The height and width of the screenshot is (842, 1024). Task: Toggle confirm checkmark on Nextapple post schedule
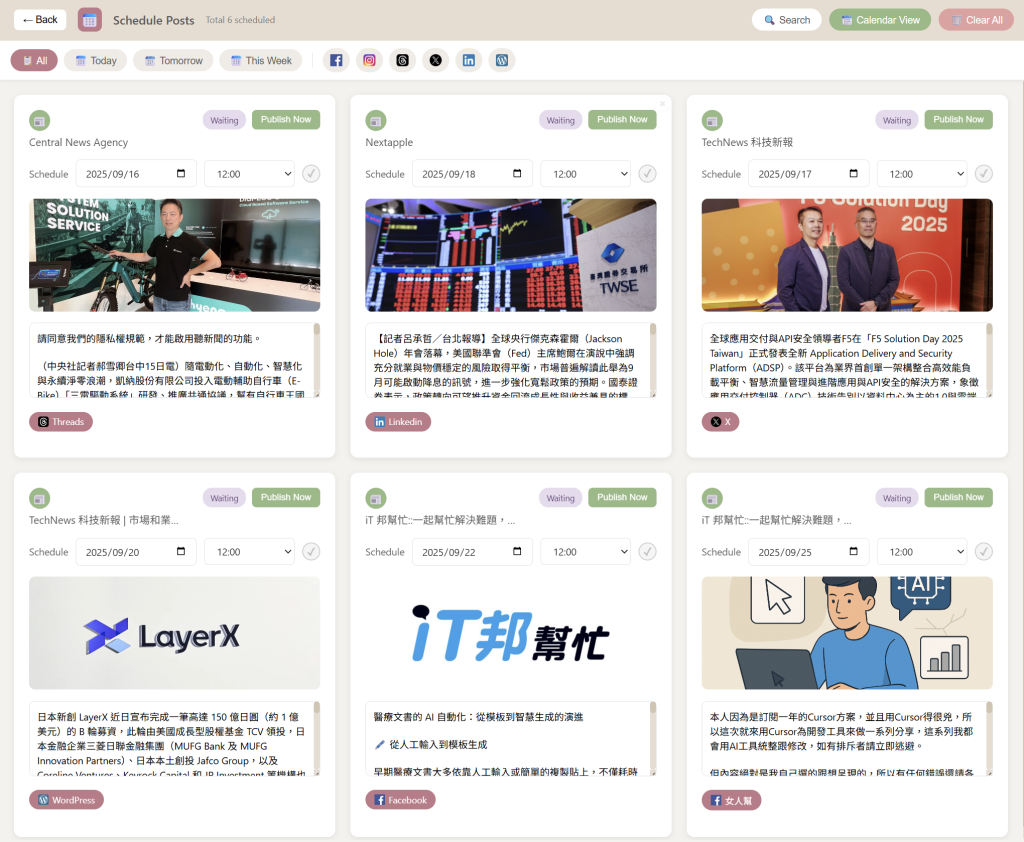coord(647,174)
